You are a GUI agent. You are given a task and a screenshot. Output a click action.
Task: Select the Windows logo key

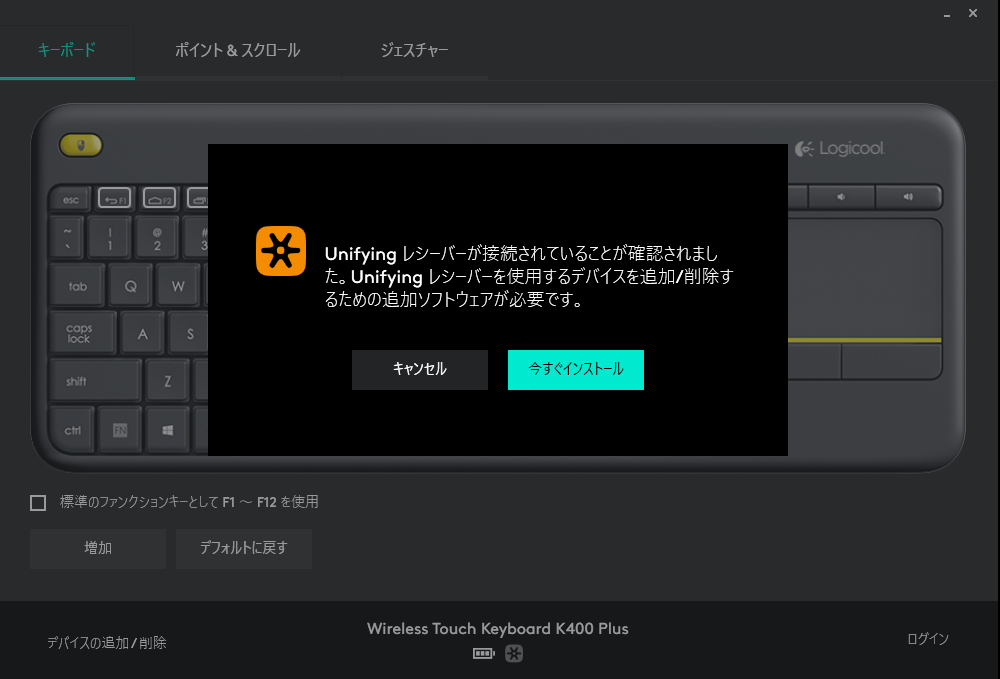pos(168,430)
